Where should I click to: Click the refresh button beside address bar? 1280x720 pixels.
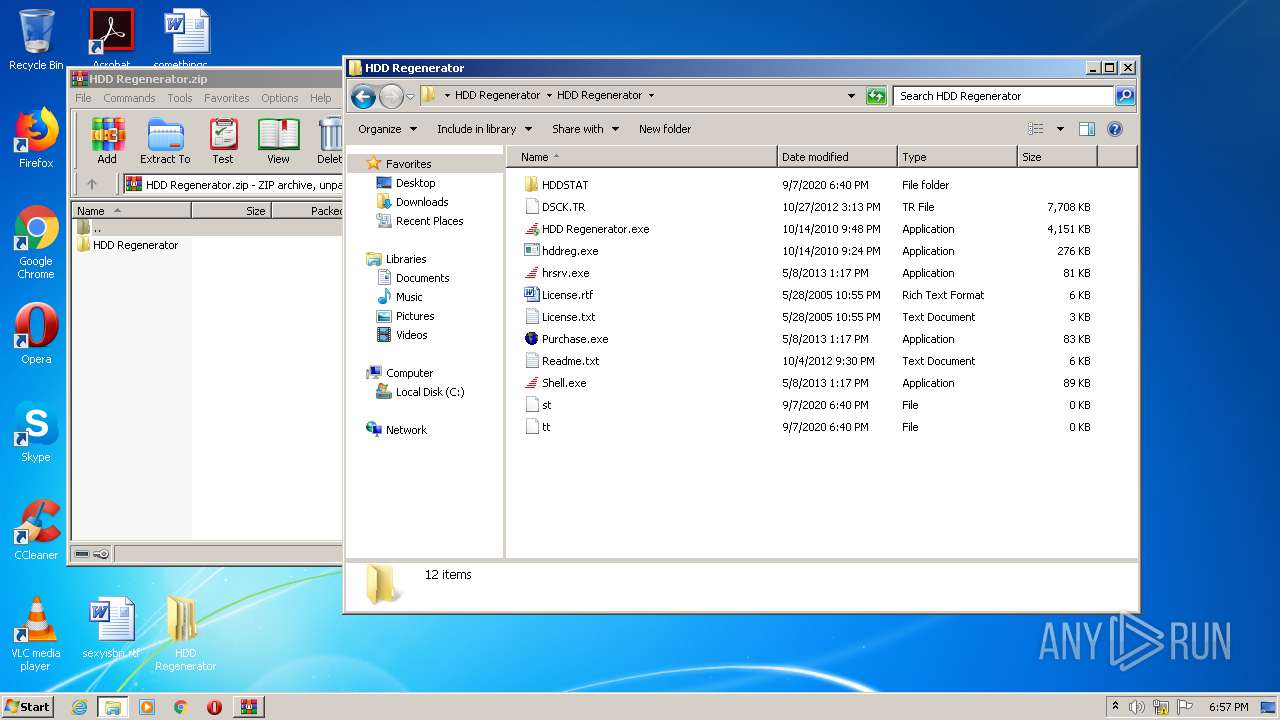(x=876, y=96)
